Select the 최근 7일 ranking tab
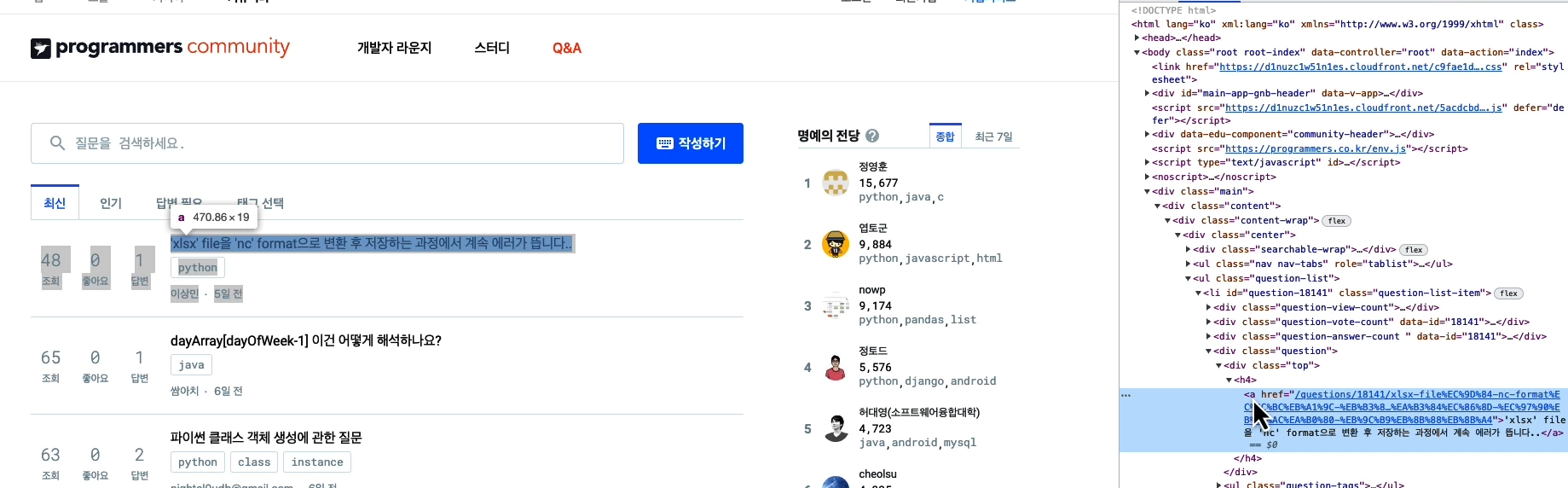The width and height of the screenshot is (1568, 488). tap(993, 137)
